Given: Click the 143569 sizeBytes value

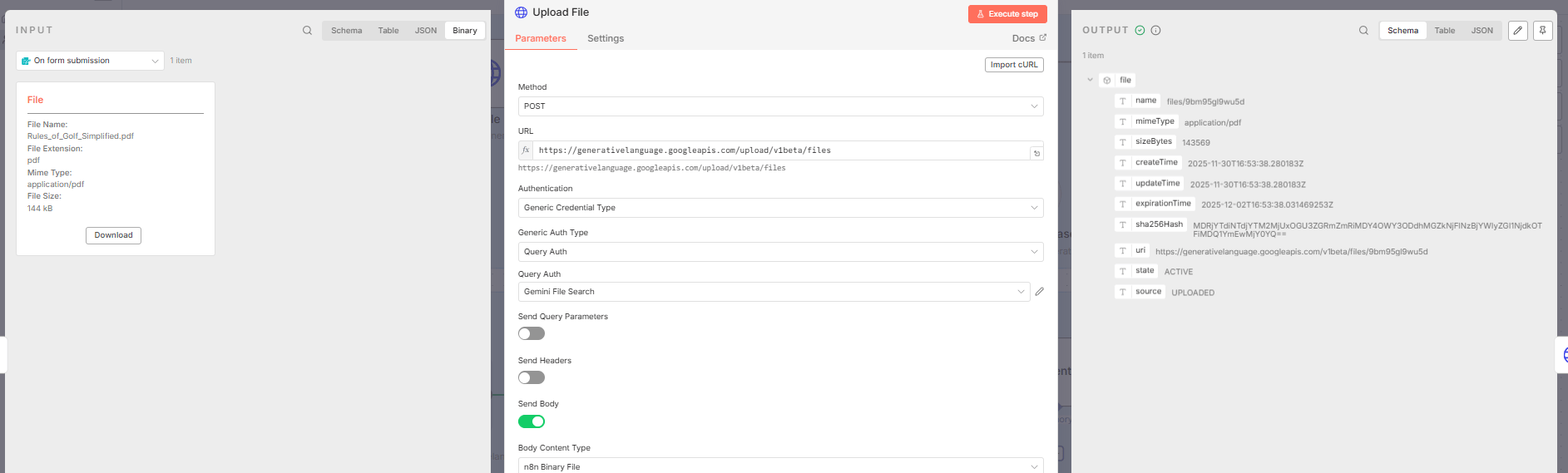Looking at the screenshot, I should (x=1196, y=143).
